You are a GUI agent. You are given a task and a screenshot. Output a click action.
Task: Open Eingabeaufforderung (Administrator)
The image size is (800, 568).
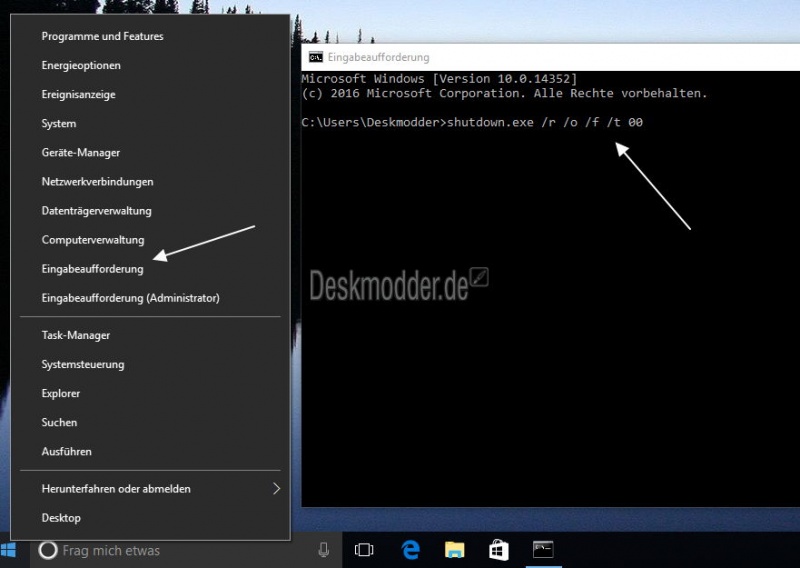coord(151,298)
